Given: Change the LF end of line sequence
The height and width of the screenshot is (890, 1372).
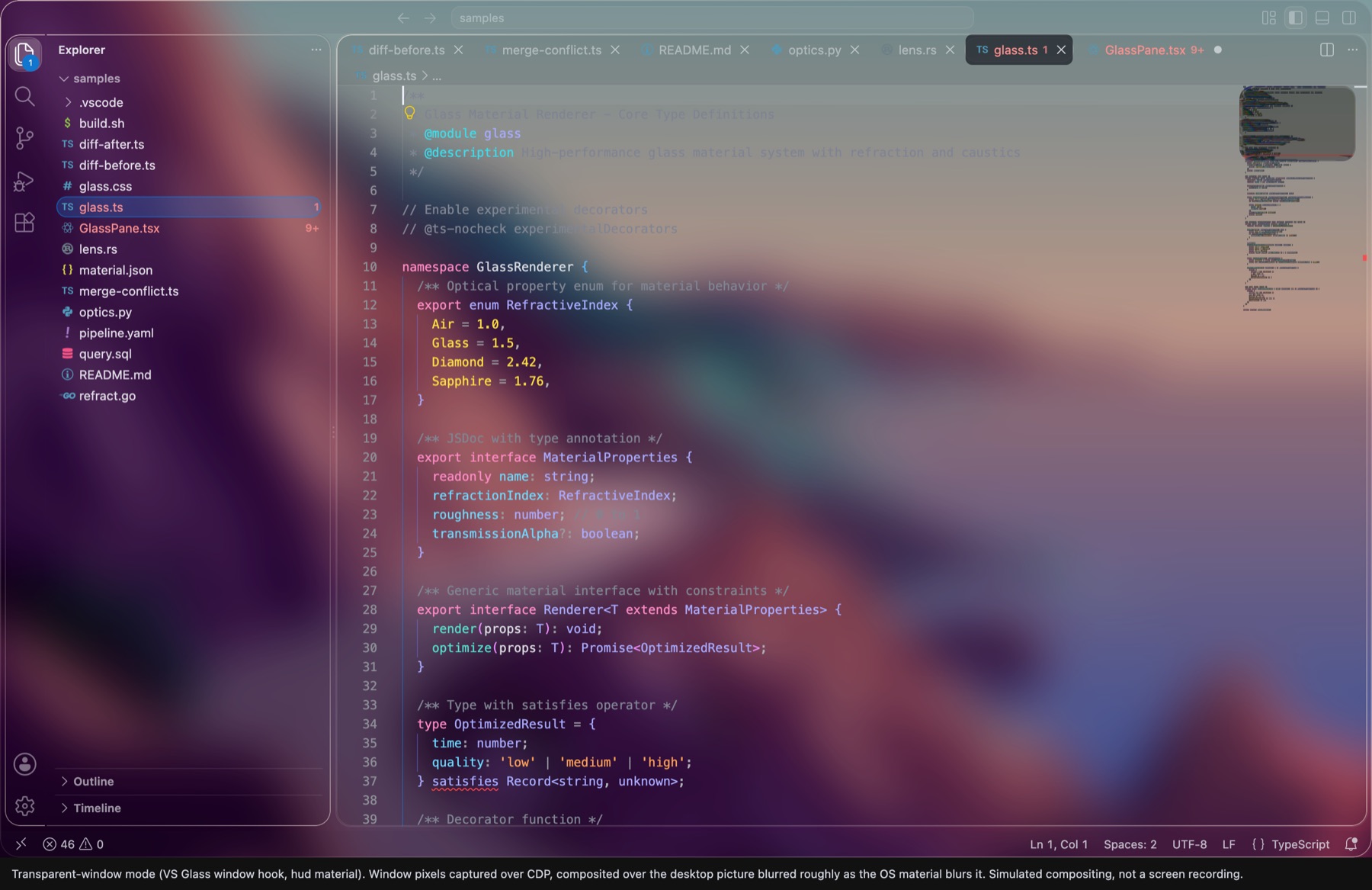Looking at the screenshot, I should (1229, 844).
